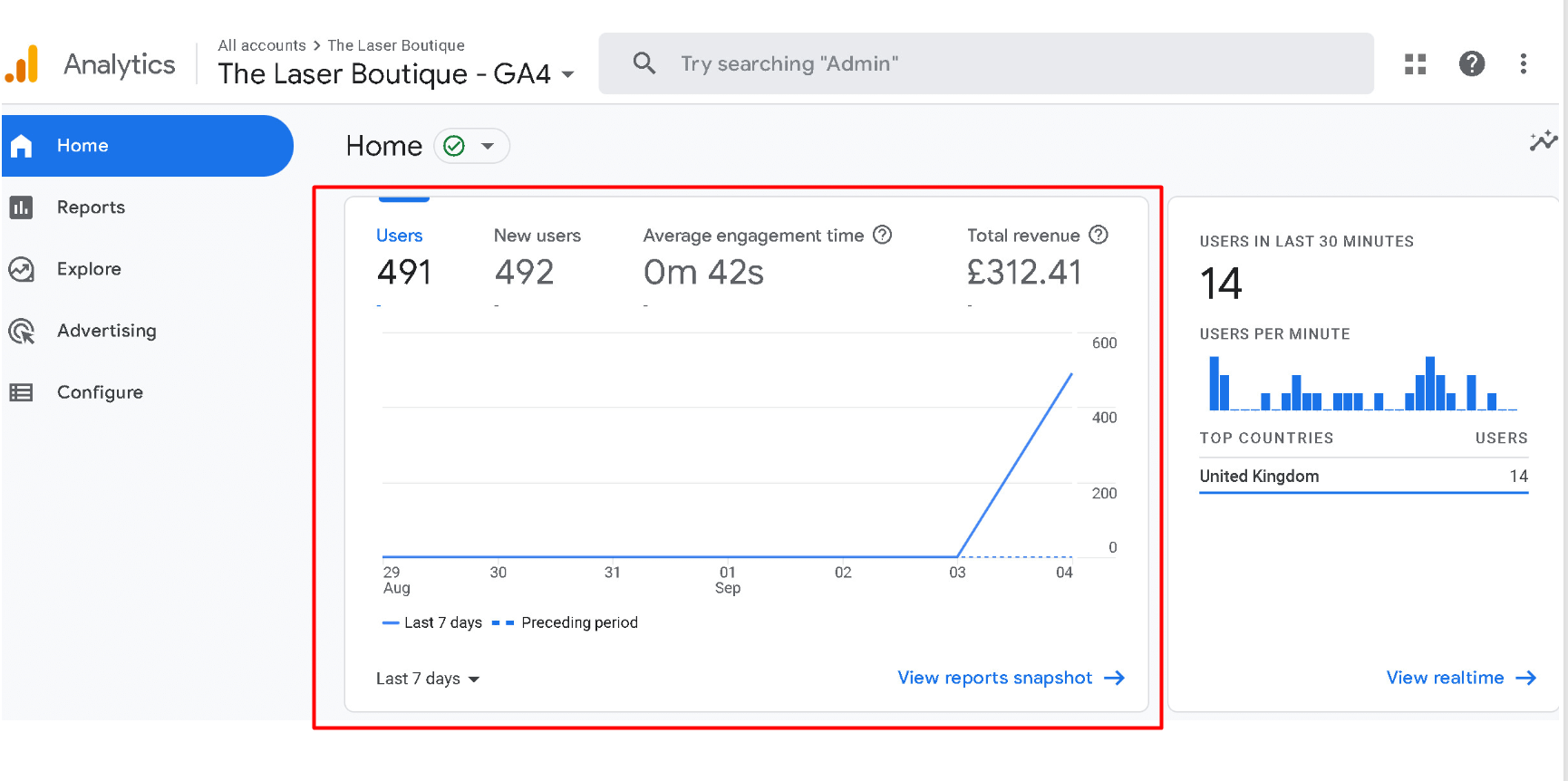This screenshot has width=1568, height=781.
Task: Click in the Try searching "Admin" field
Action: 997,63
